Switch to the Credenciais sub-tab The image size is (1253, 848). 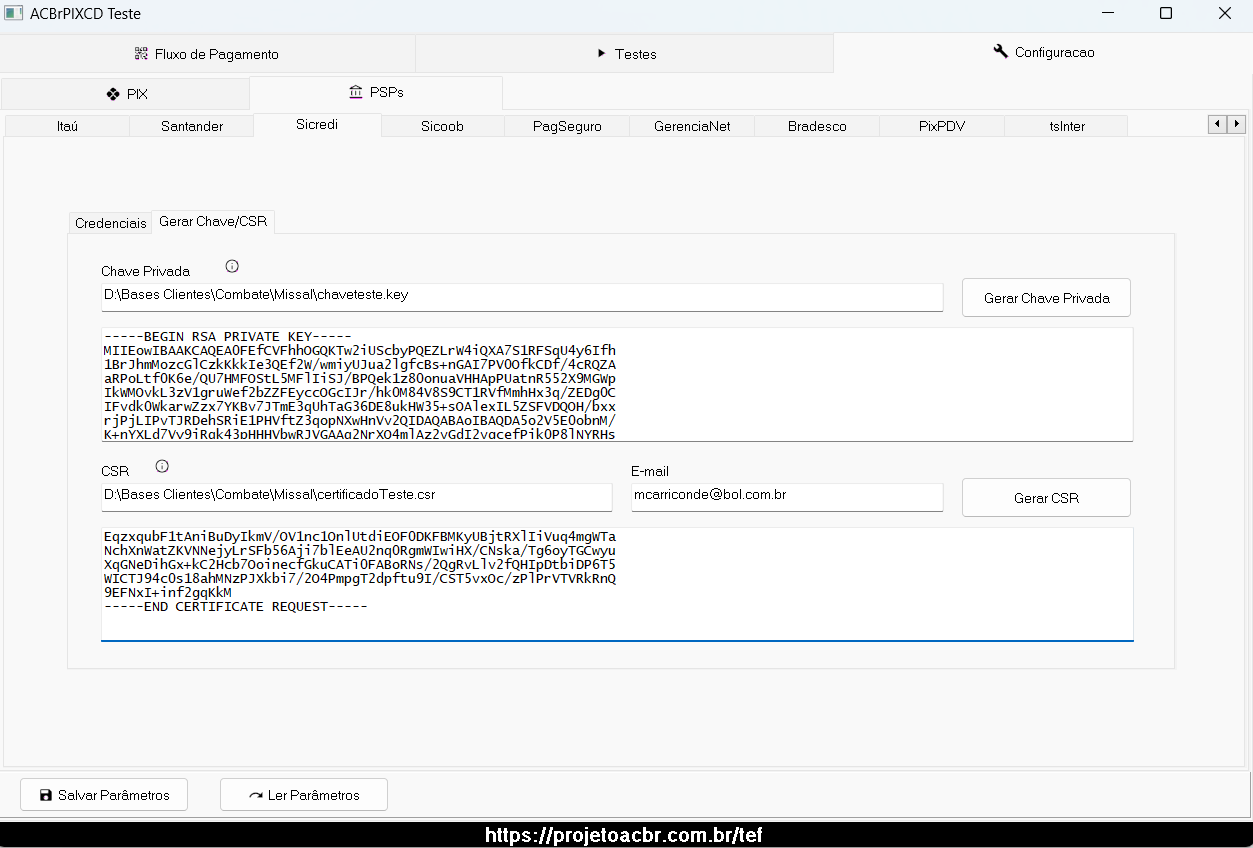pyautogui.click(x=111, y=223)
